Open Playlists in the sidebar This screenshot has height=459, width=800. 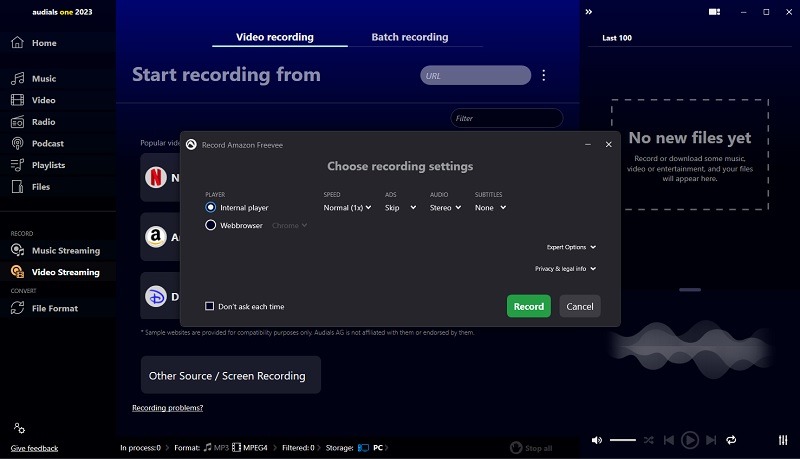point(38,165)
